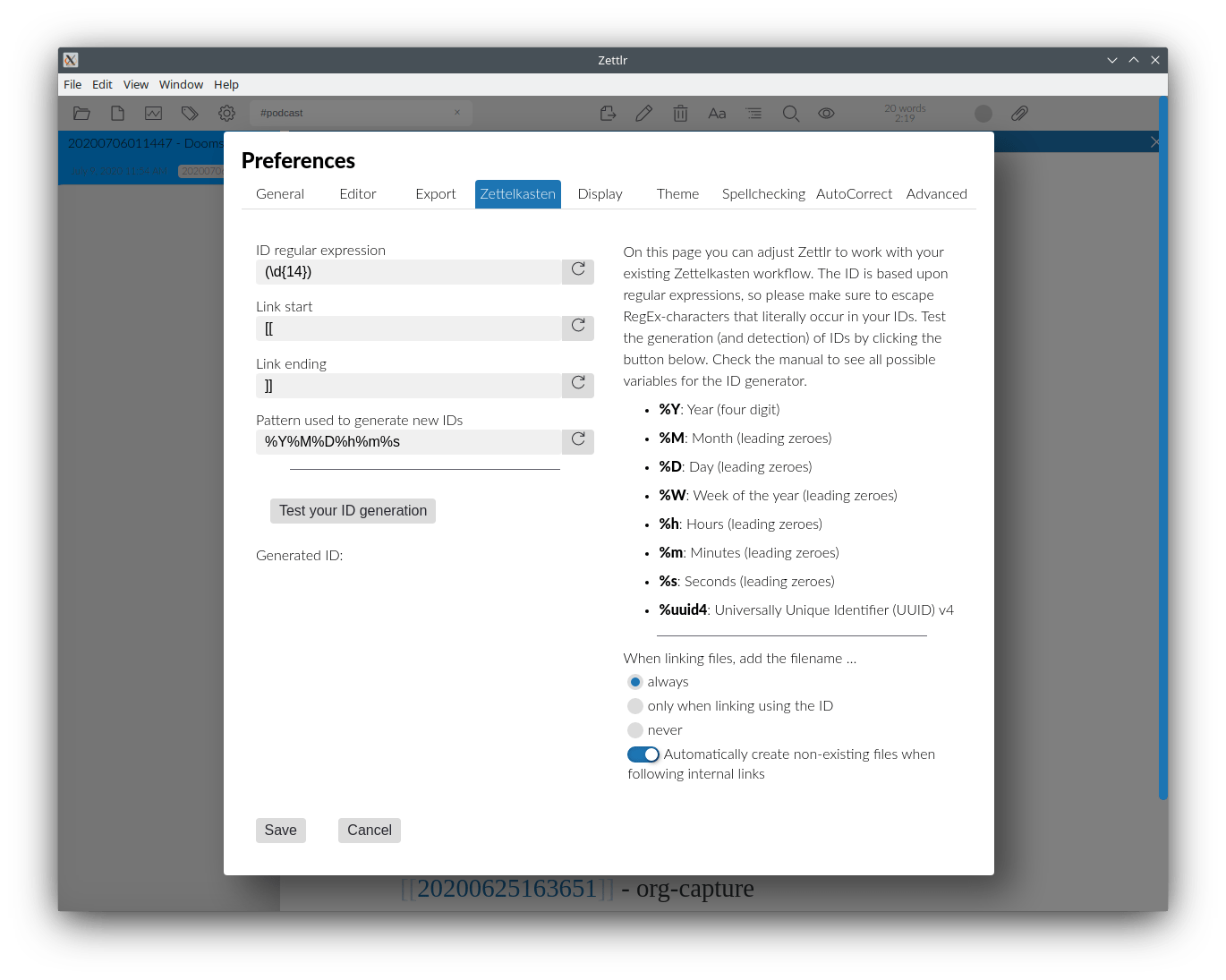This screenshot has width=1226, height=980.
Task: Open the statistics chart icon
Action: click(154, 114)
